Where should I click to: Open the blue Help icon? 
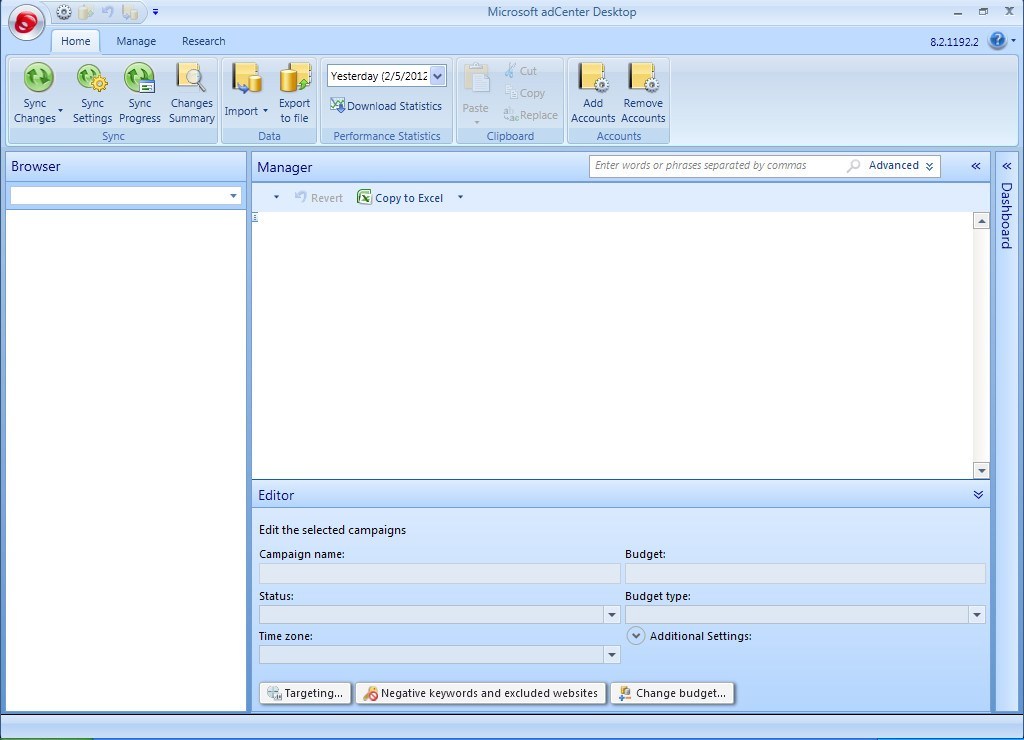click(997, 40)
